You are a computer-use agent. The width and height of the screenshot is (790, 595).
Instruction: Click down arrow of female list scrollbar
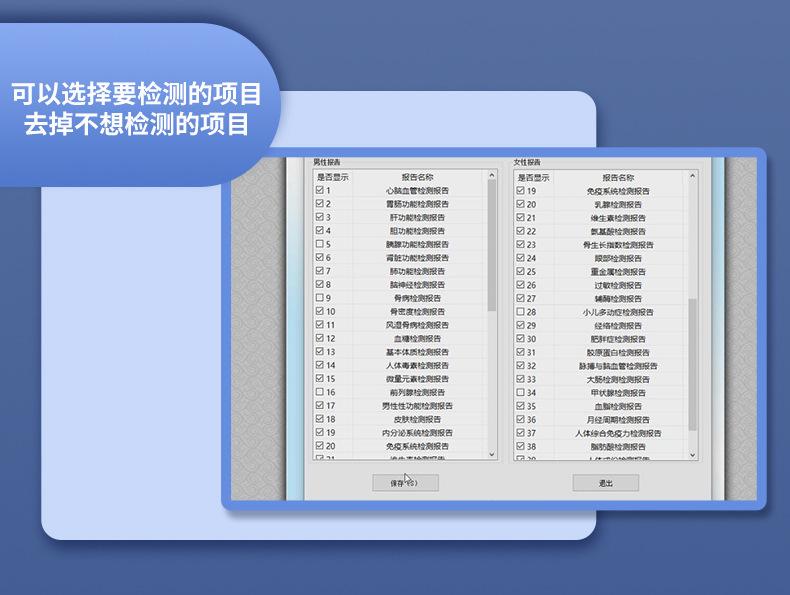(x=693, y=455)
